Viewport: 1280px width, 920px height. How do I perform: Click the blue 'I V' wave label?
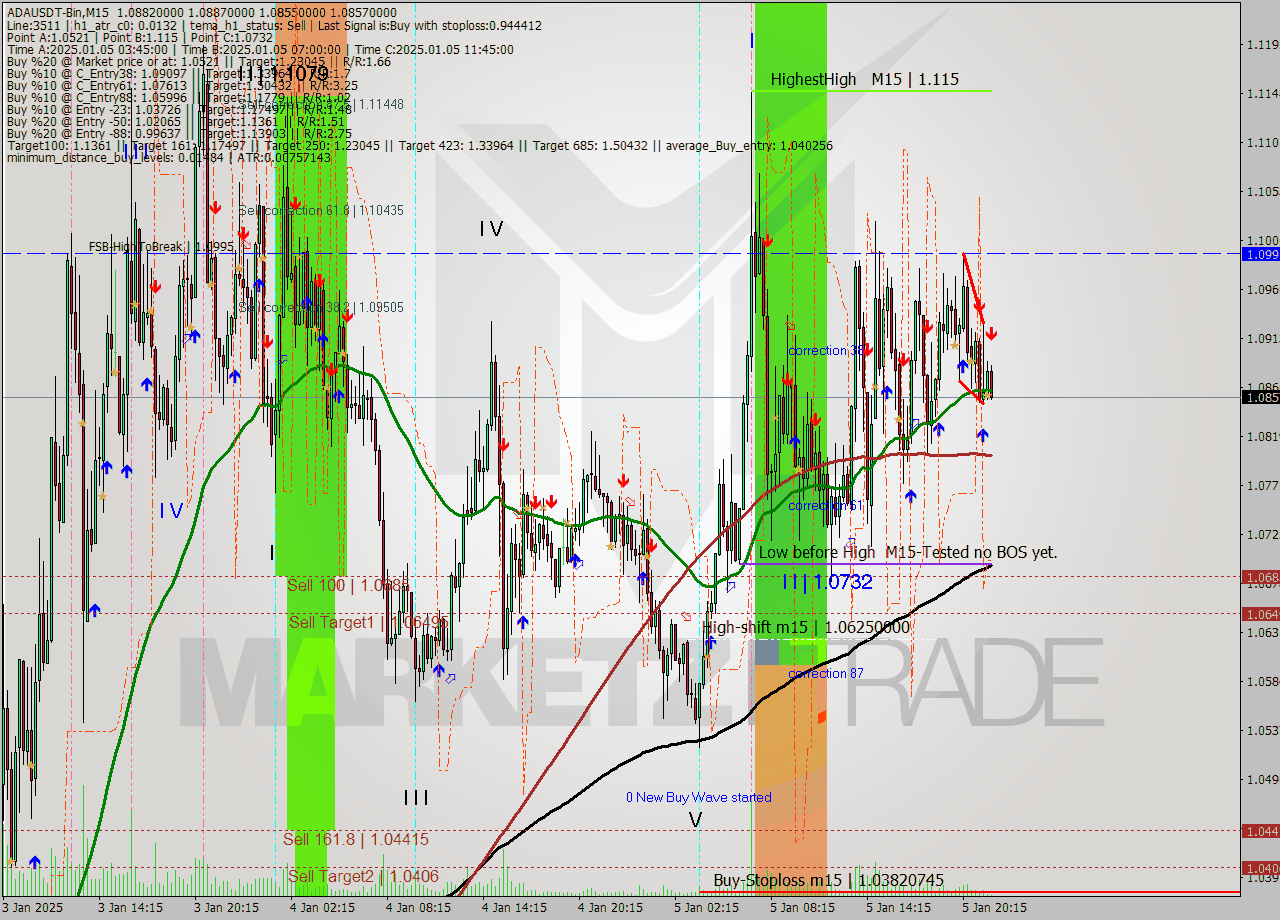[x=171, y=511]
